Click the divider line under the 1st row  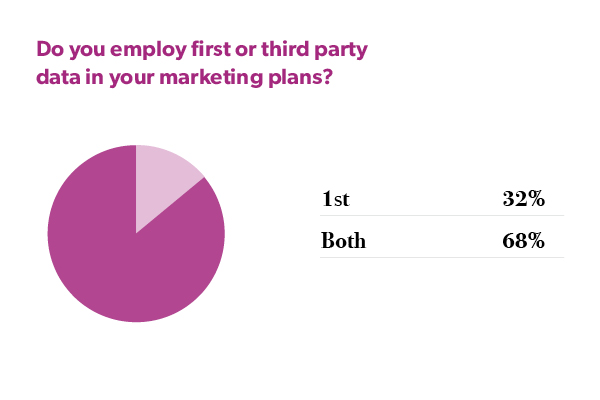(441, 215)
